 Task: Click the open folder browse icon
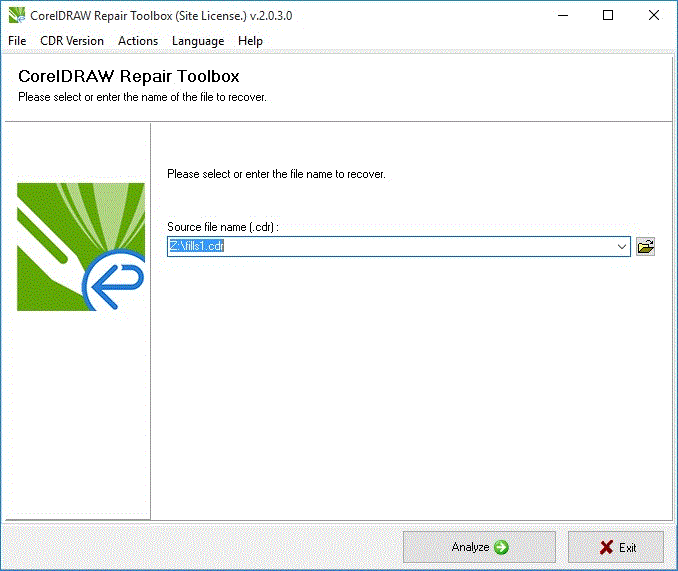(646, 246)
